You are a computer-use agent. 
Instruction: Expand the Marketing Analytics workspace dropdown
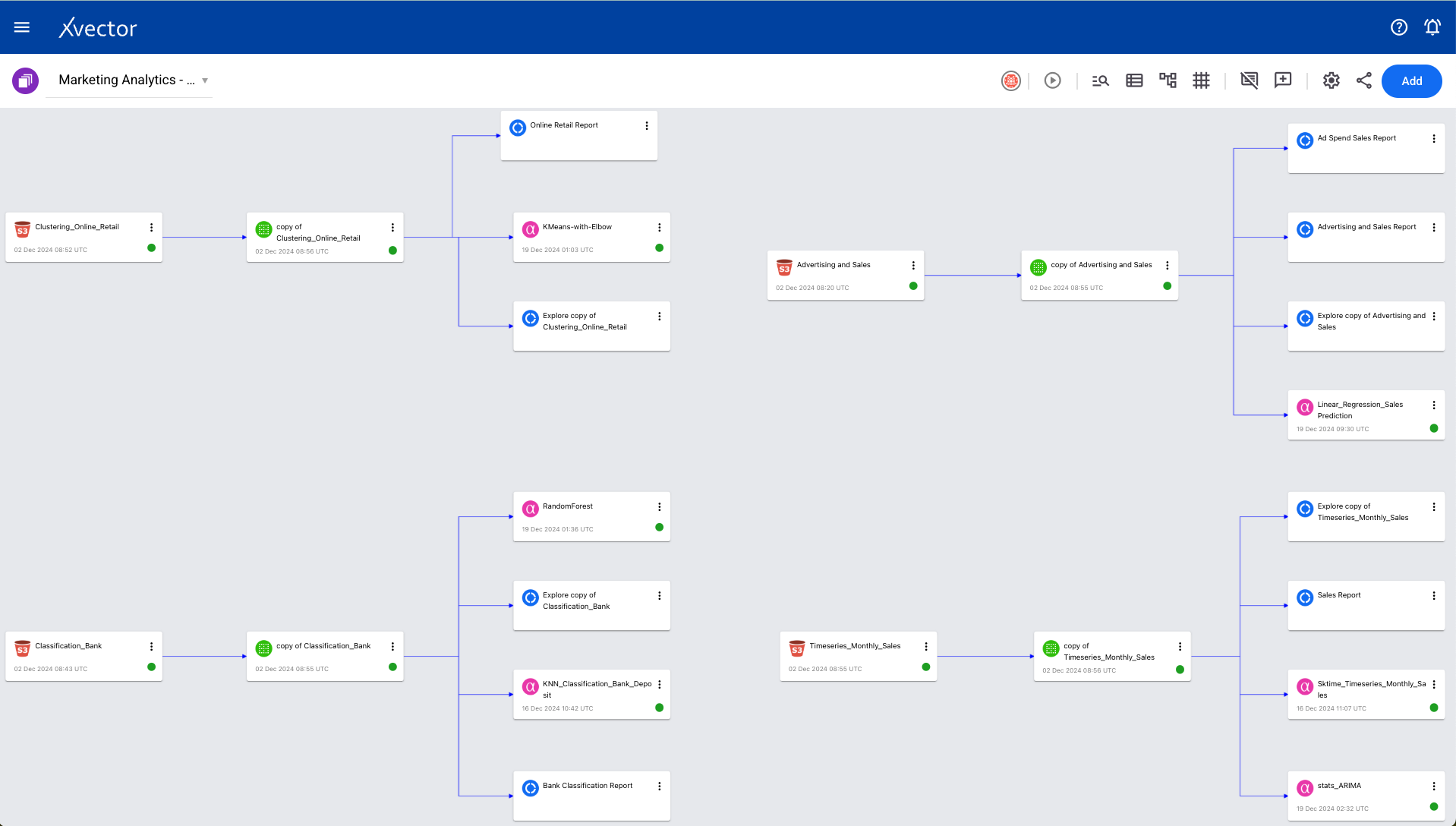click(205, 80)
